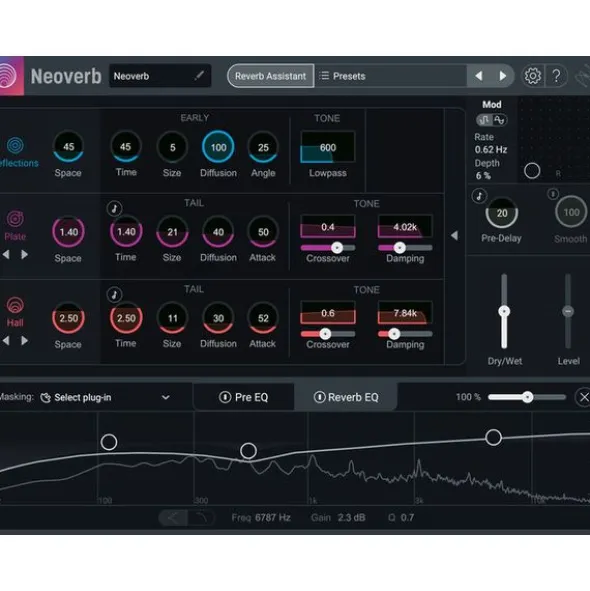Screen dimensions: 590x591
Task: Click the Plate Damping slider handle
Action: [400, 248]
